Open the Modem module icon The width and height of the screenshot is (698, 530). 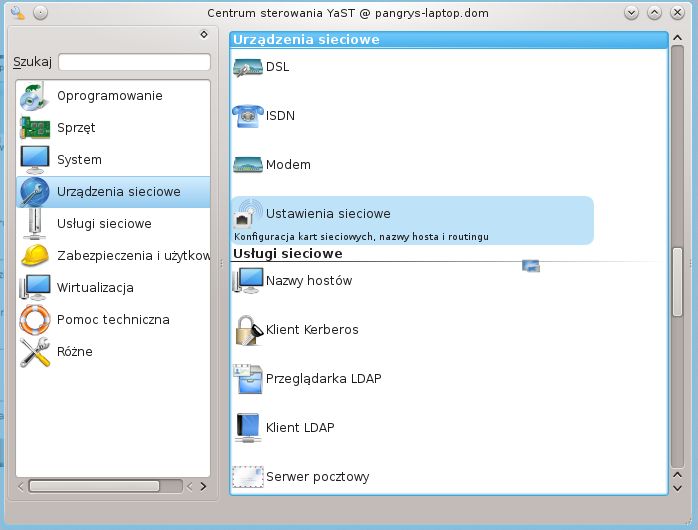248,165
